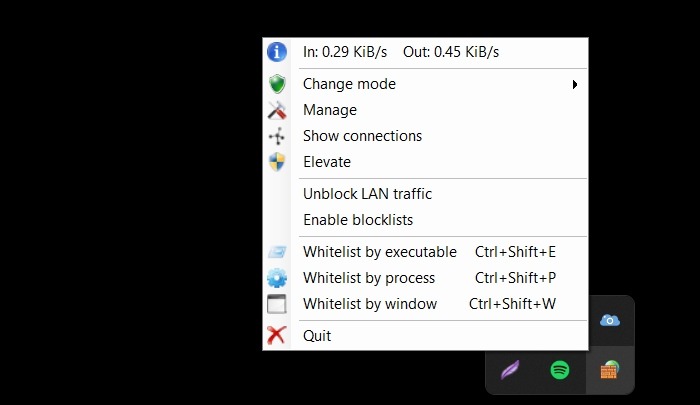Click the gear icon for Whitelist by process
The height and width of the screenshot is (405, 700).
[x=277, y=278]
